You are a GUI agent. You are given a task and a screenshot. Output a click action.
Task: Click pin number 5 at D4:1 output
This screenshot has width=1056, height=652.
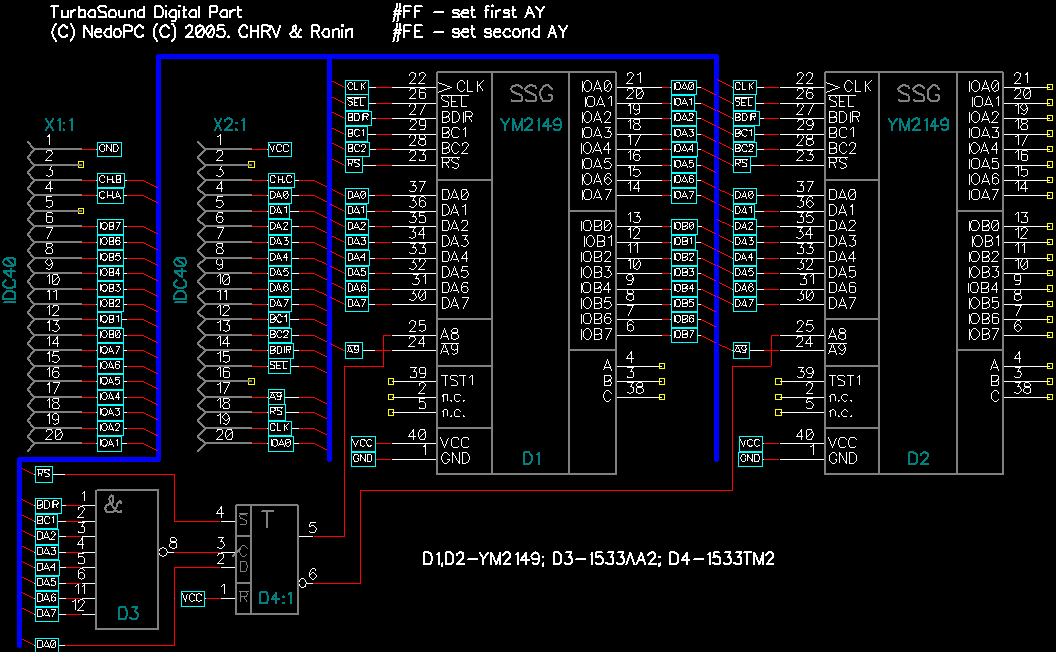point(312,527)
